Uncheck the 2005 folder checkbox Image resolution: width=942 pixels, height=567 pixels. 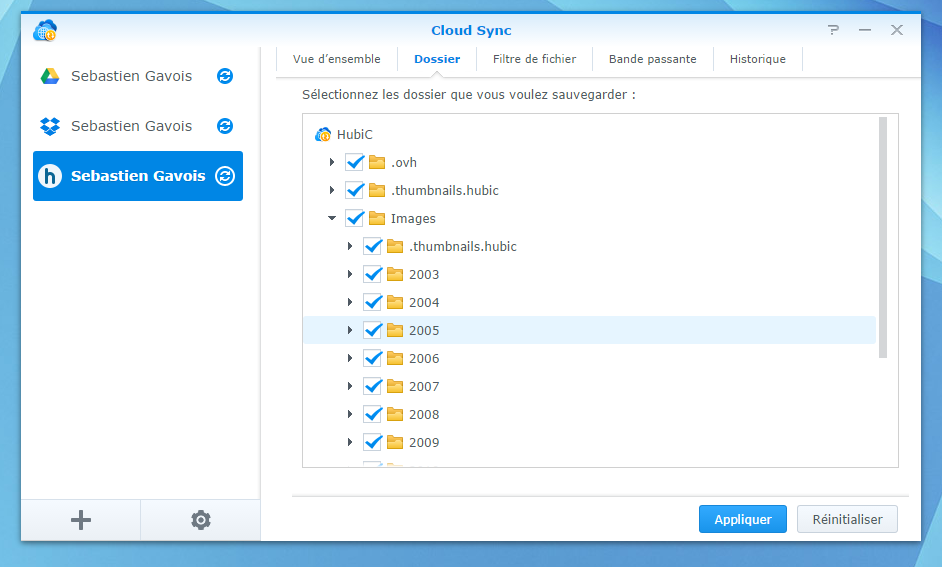click(373, 330)
